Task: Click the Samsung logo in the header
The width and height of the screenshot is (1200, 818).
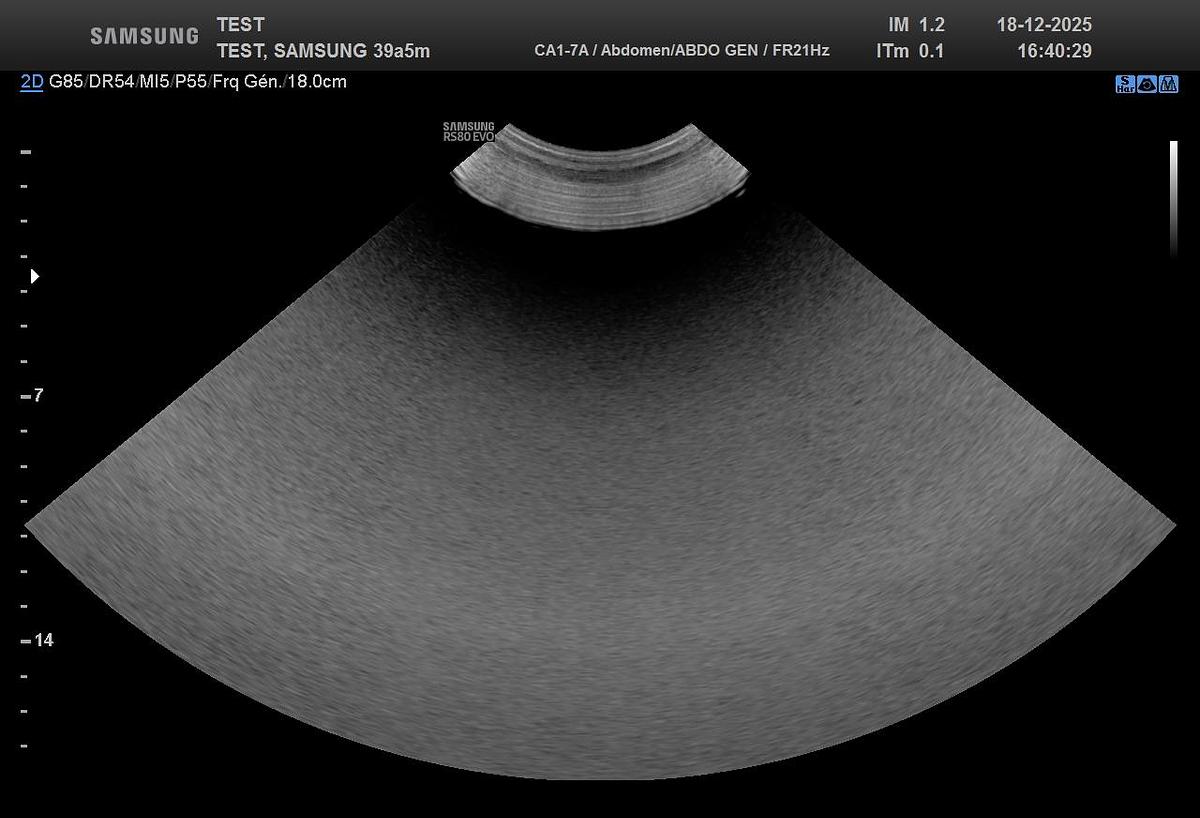Action: coord(144,36)
